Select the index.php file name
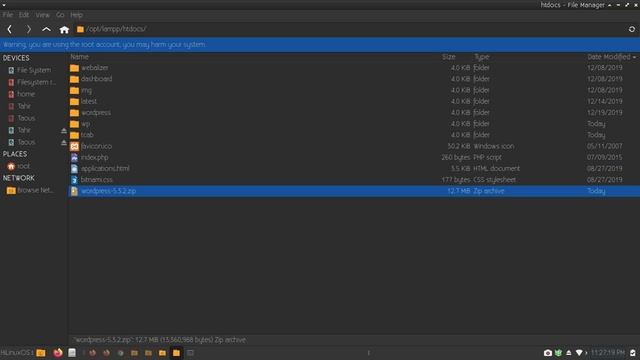Image resolution: width=640 pixels, height=360 pixels. click(x=95, y=157)
